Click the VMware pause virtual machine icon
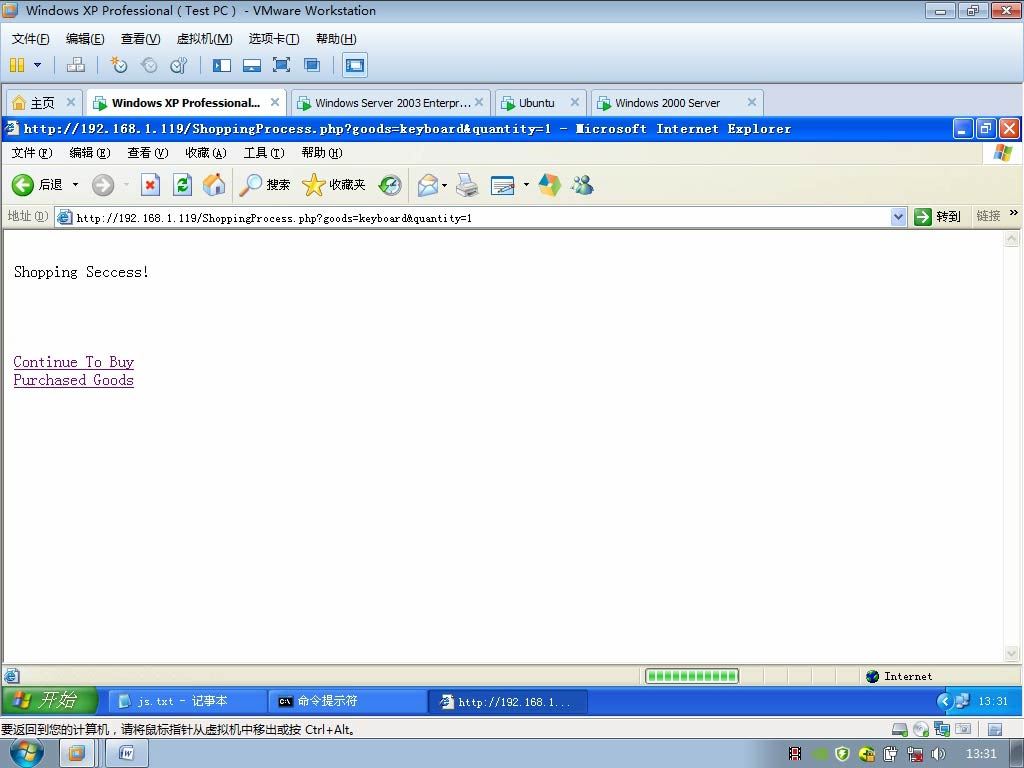This screenshot has height=768, width=1024. (17, 65)
